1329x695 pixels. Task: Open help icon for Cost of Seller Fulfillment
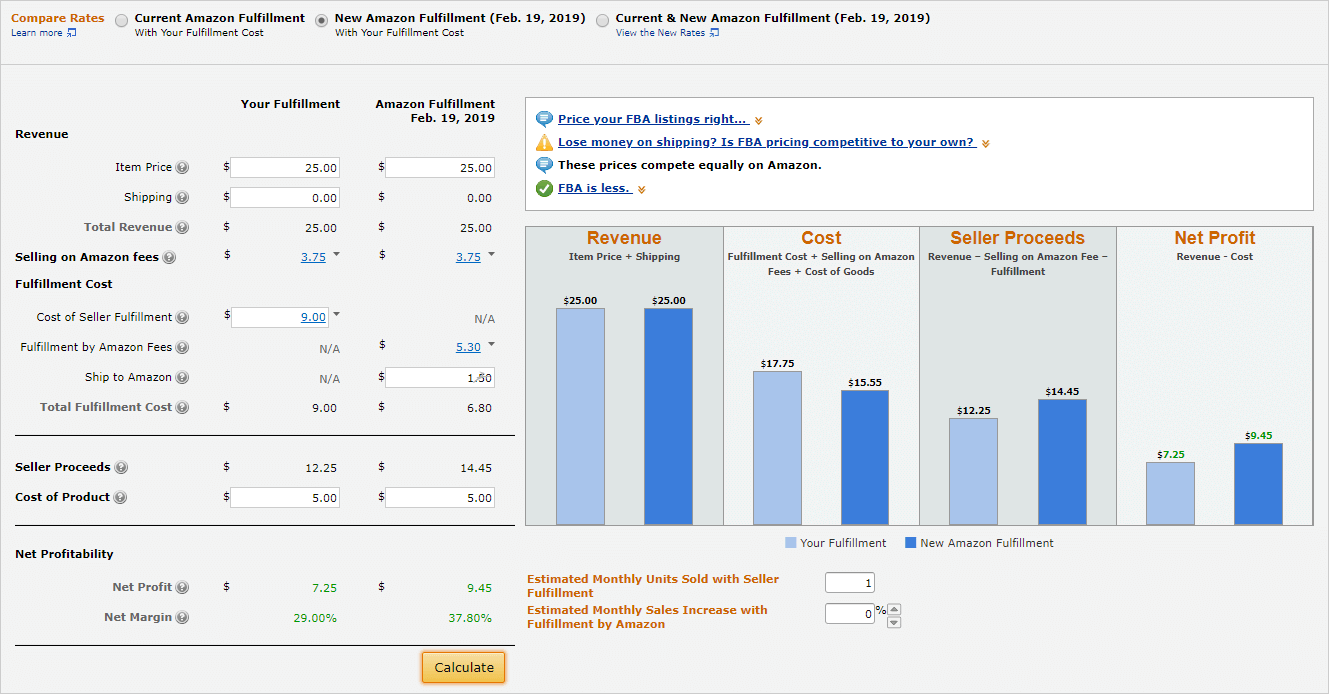(182, 318)
